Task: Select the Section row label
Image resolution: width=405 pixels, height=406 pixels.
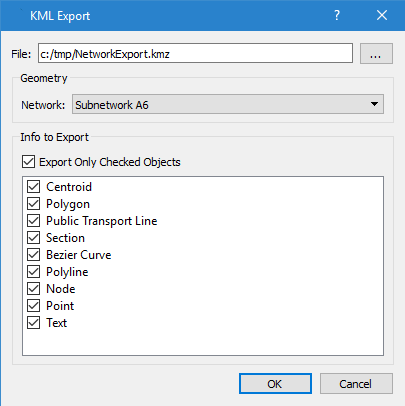Action: click(65, 238)
